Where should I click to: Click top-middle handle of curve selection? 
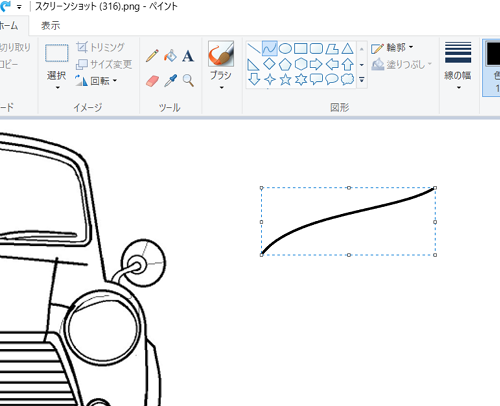(349, 188)
